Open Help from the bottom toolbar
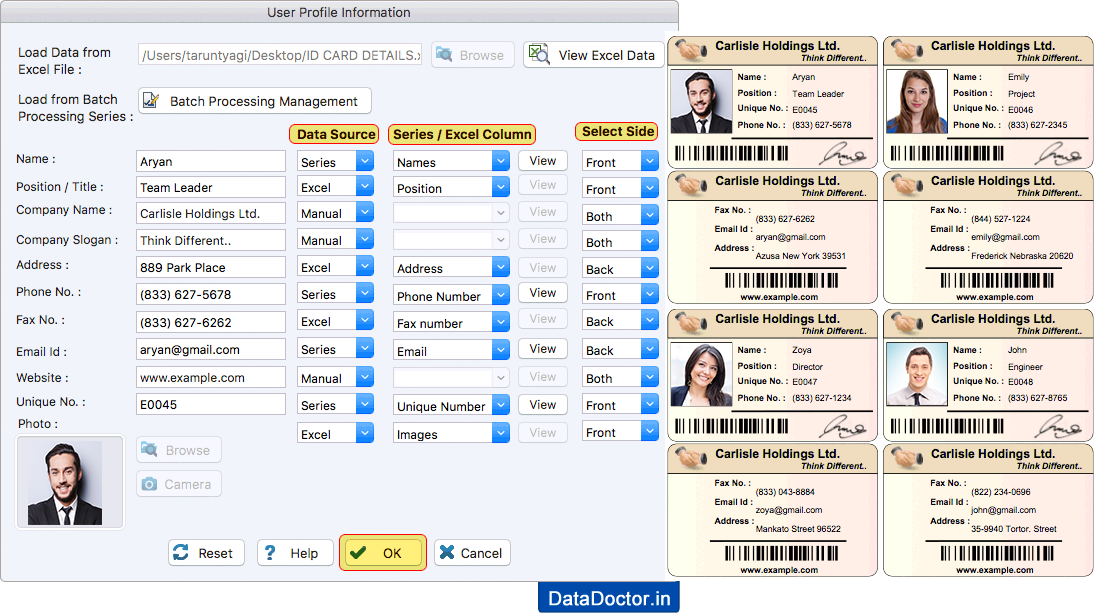 click(295, 552)
